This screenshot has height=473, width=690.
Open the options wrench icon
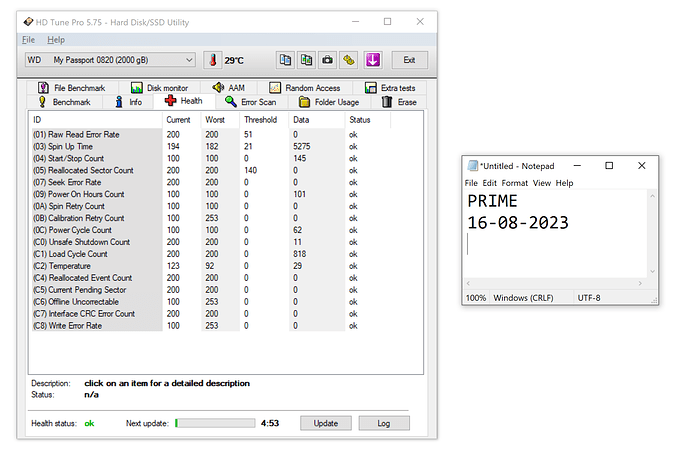349,60
